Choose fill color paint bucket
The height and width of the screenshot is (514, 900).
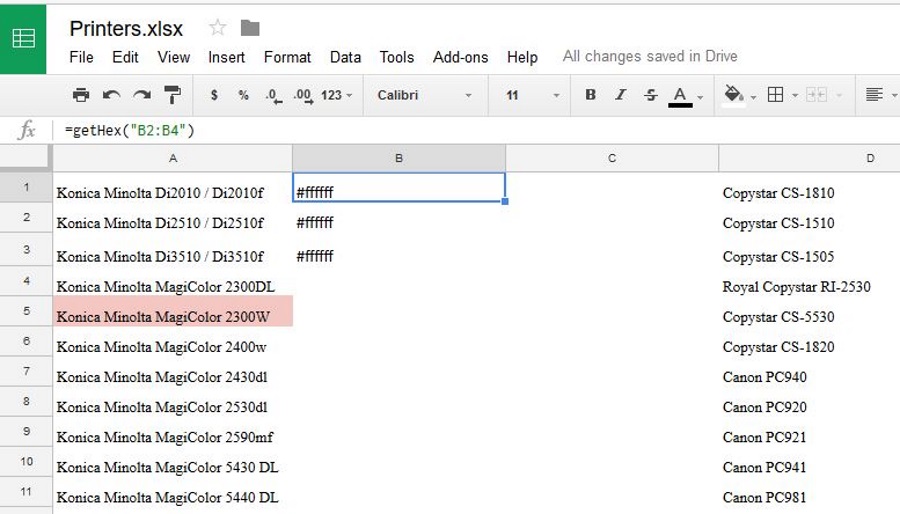733,95
